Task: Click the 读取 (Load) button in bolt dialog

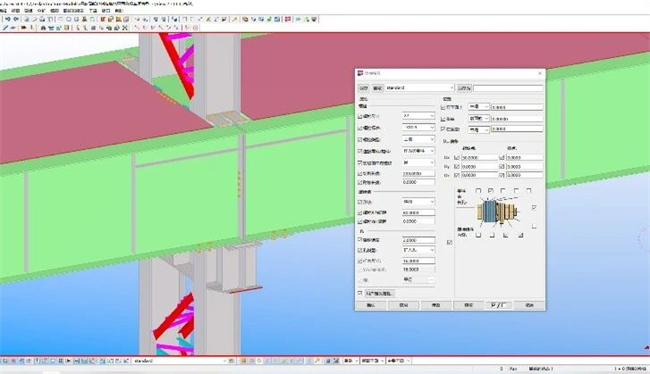Action: coord(377,88)
